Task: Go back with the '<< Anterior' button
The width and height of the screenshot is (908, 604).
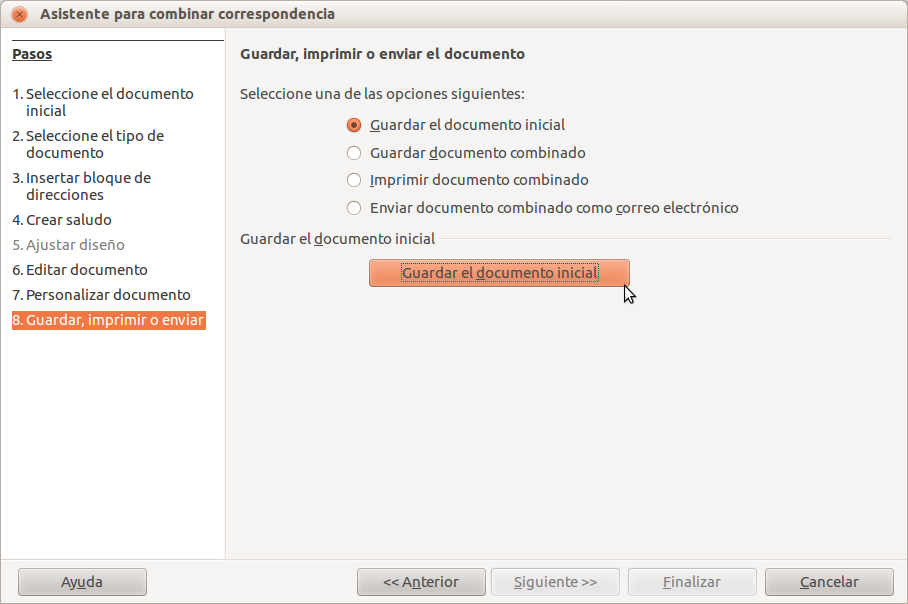Action: [x=421, y=582]
